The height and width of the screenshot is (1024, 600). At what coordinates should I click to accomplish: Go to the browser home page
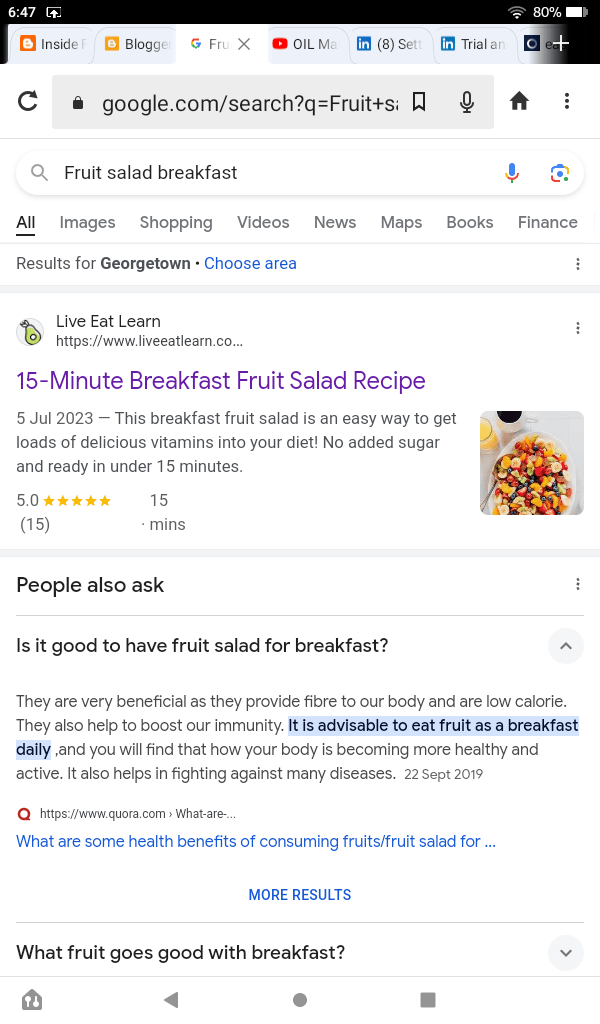[x=519, y=101]
